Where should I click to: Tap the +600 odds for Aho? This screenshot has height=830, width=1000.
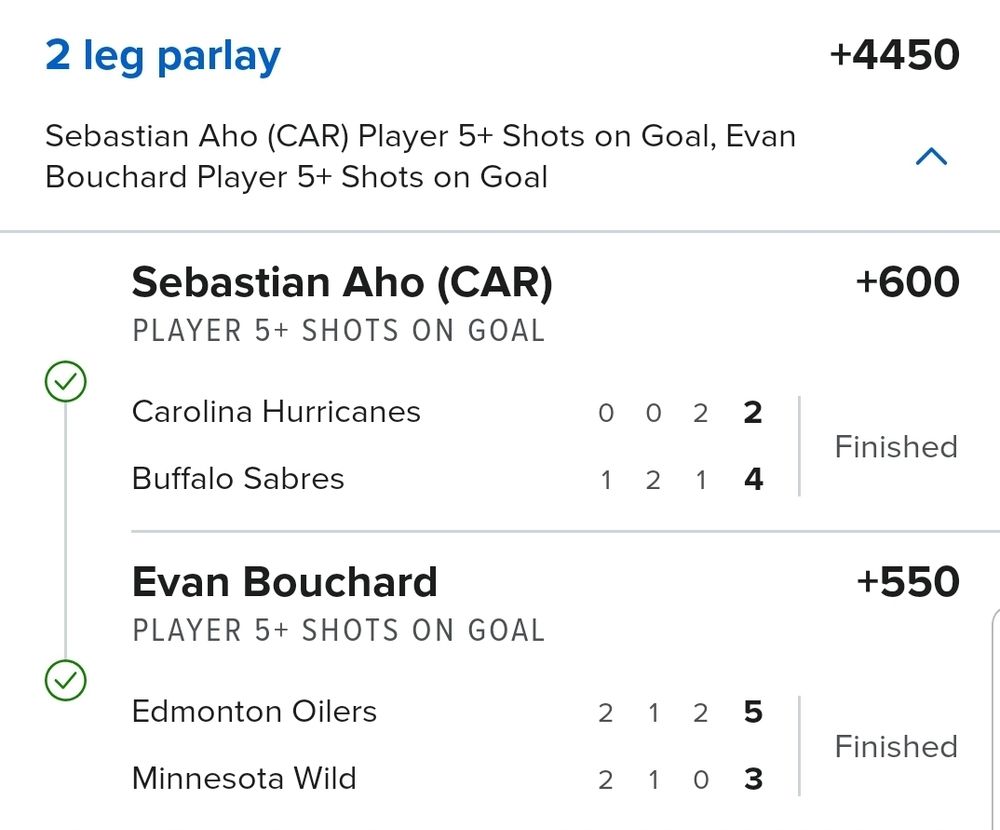pos(907,283)
